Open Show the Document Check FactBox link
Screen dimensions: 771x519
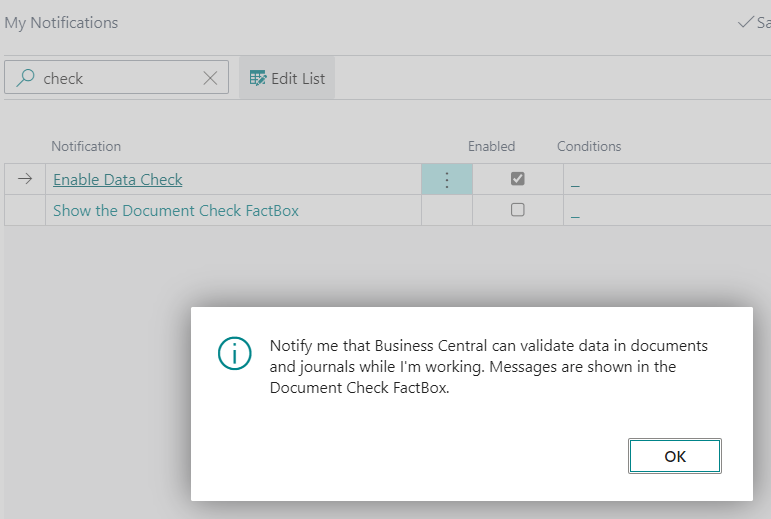pyautogui.click(x=176, y=211)
